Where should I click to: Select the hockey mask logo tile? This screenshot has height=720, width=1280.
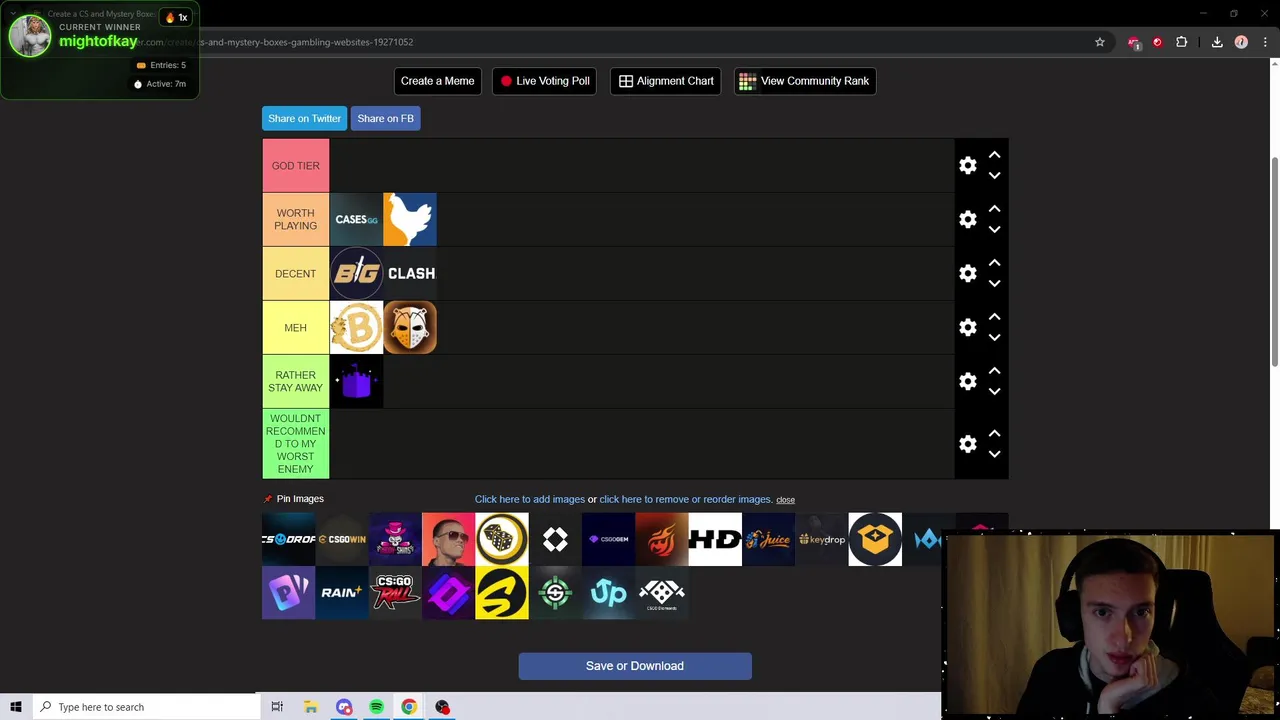(x=410, y=327)
